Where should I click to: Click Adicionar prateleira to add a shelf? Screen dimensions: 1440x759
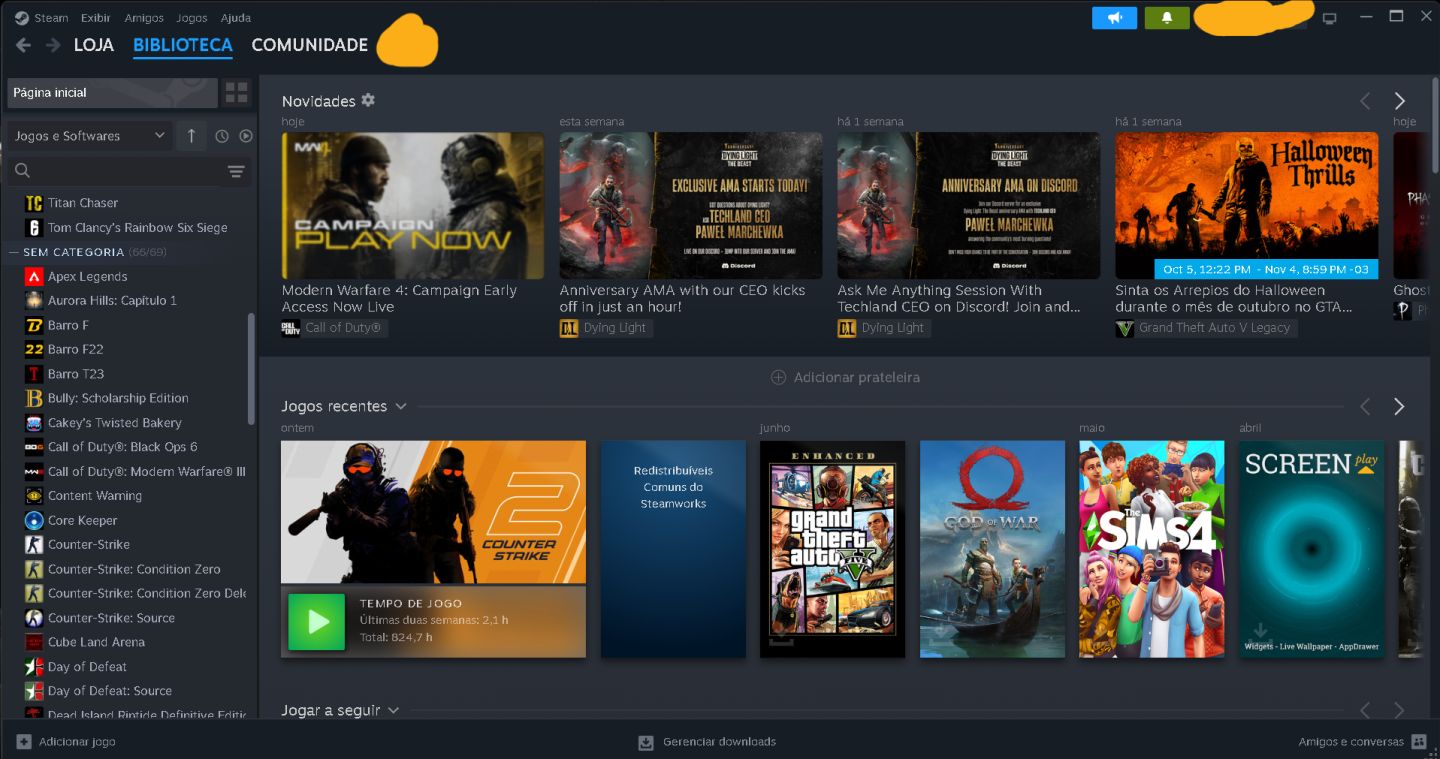845,377
